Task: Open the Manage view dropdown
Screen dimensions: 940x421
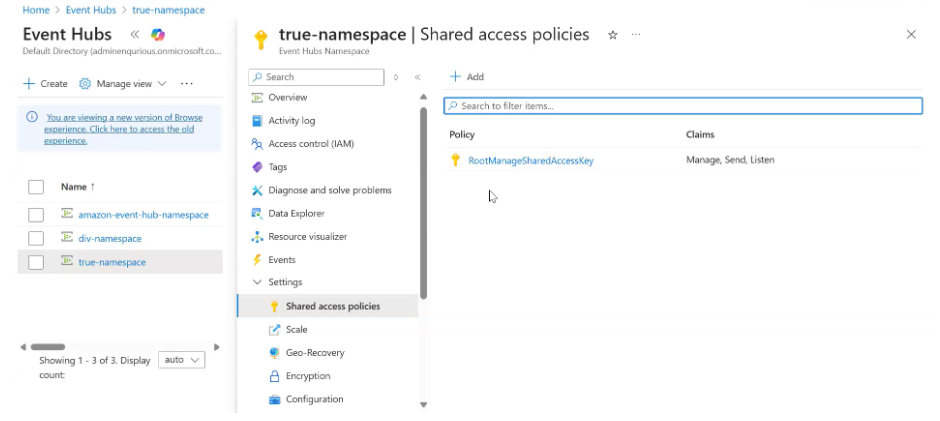Action: tap(122, 84)
